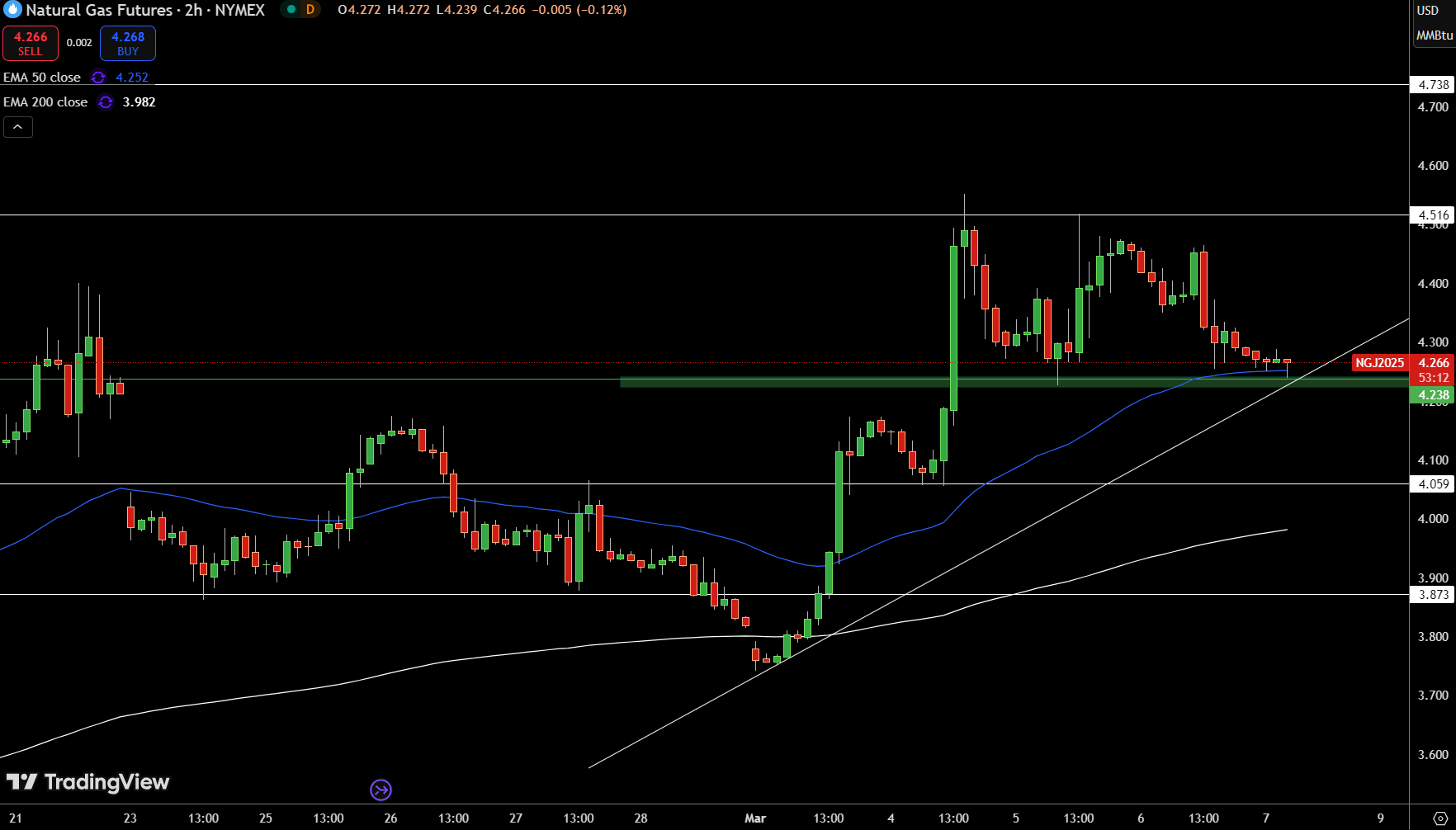Open chart settings gear icon
Screen dimensions: 1456x830
click(x=1441, y=818)
